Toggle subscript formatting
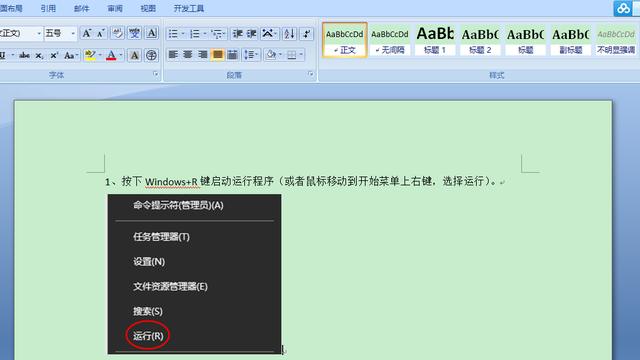Image resolution: width=640 pixels, height=360 pixels. [39, 55]
